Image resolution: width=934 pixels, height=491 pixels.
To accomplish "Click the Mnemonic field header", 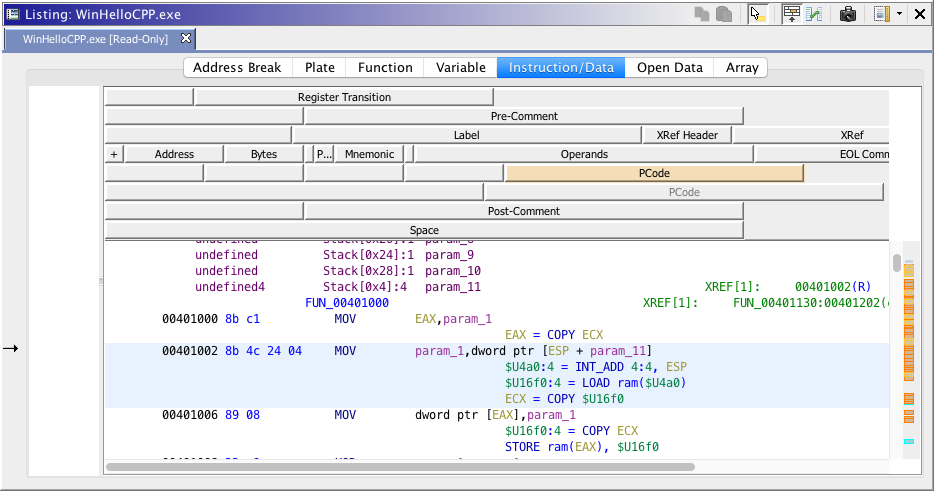I will [369, 154].
